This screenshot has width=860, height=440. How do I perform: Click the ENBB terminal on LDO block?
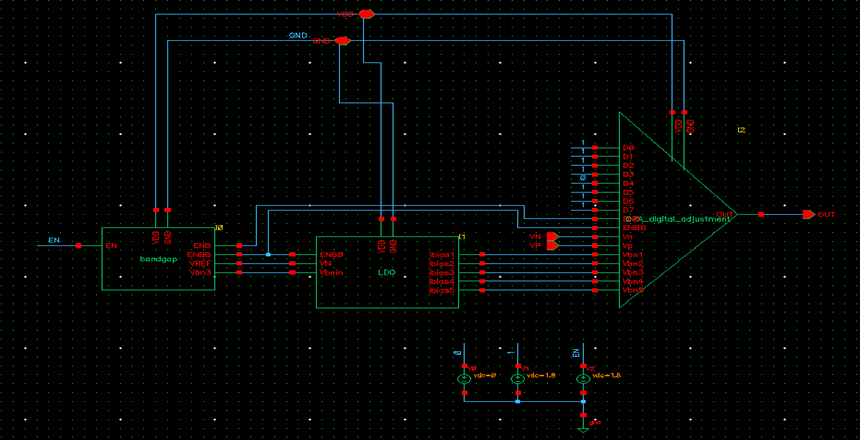pyautogui.click(x=293, y=254)
